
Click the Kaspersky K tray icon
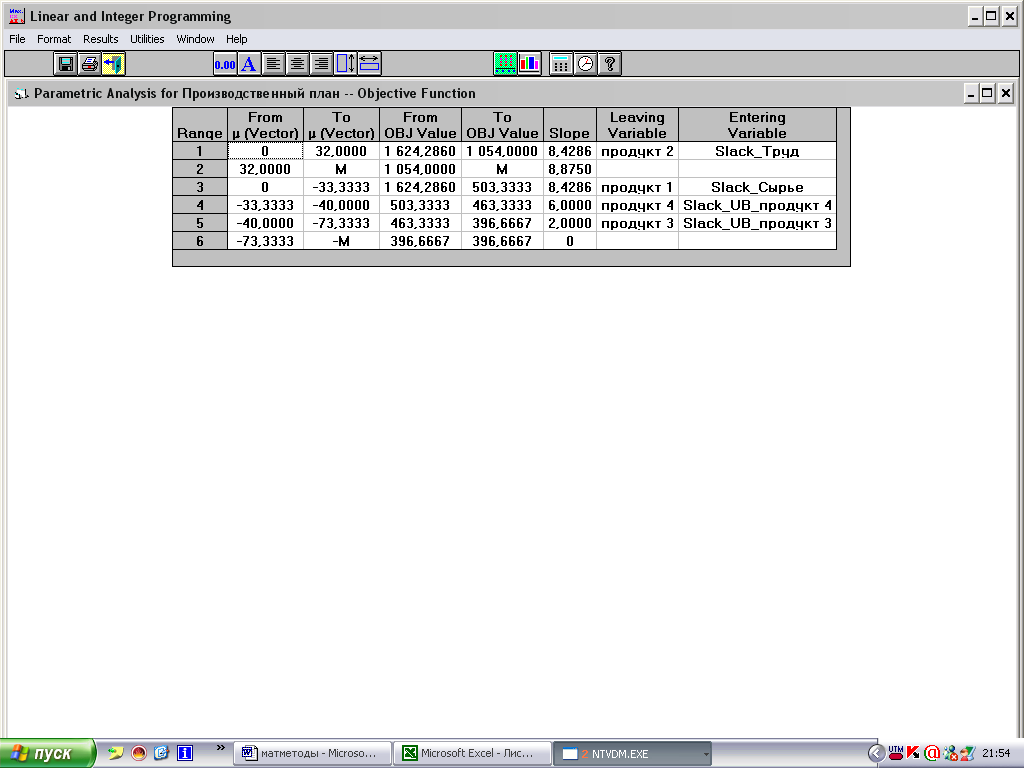coord(914,753)
